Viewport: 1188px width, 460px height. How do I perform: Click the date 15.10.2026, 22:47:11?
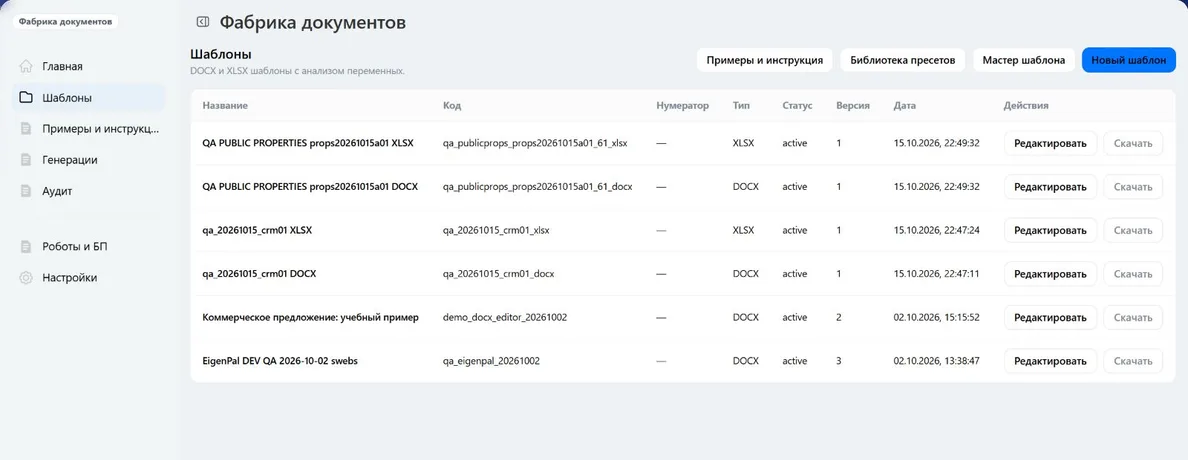(936, 274)
